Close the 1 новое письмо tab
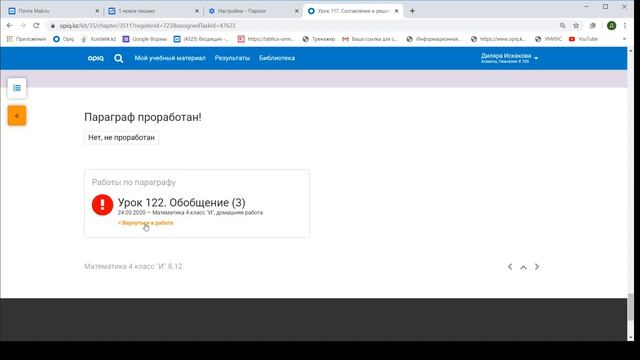 click(197, 11)
